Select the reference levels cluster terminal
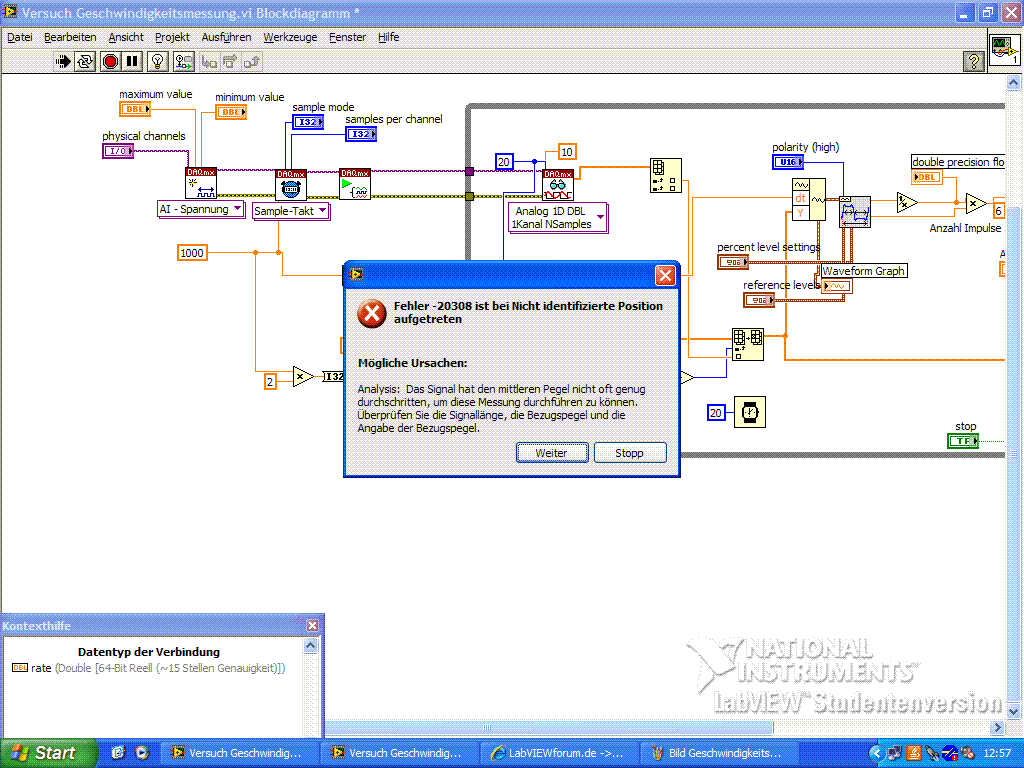Screen dimensions: 1024x768 pos(759,300)
